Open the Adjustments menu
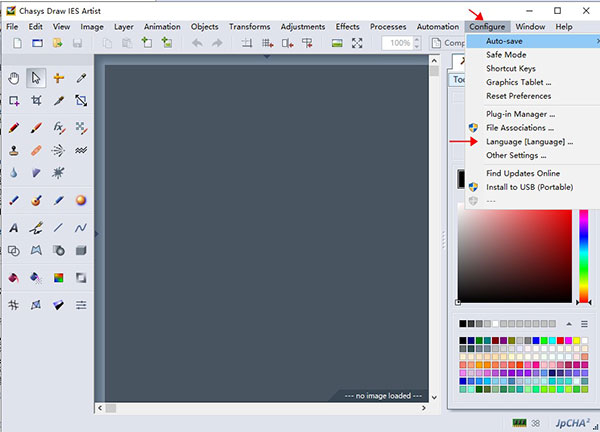The image size is (600, 432). [x=303, y=26]
